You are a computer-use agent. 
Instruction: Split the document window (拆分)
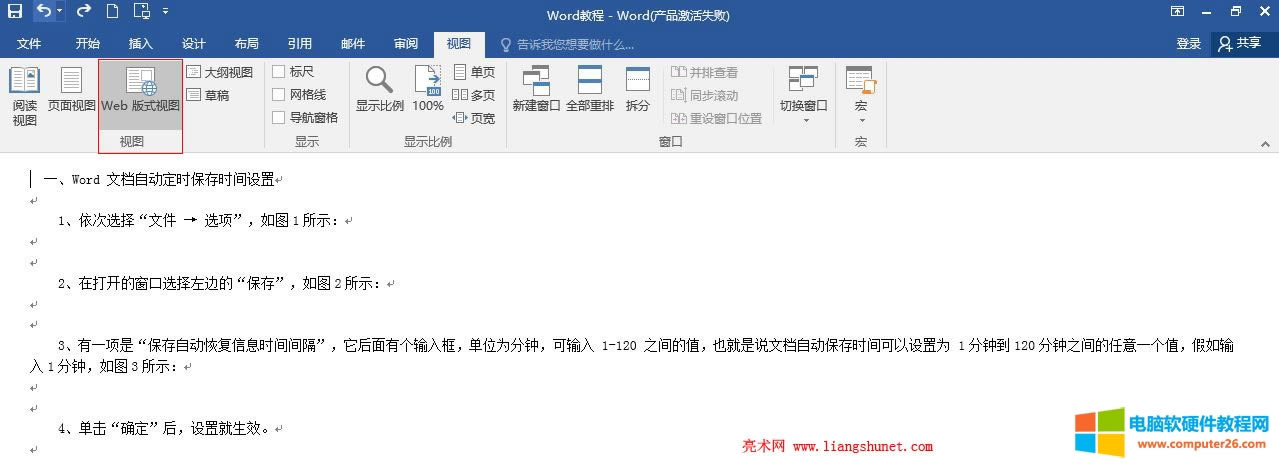tap(637, 96)
